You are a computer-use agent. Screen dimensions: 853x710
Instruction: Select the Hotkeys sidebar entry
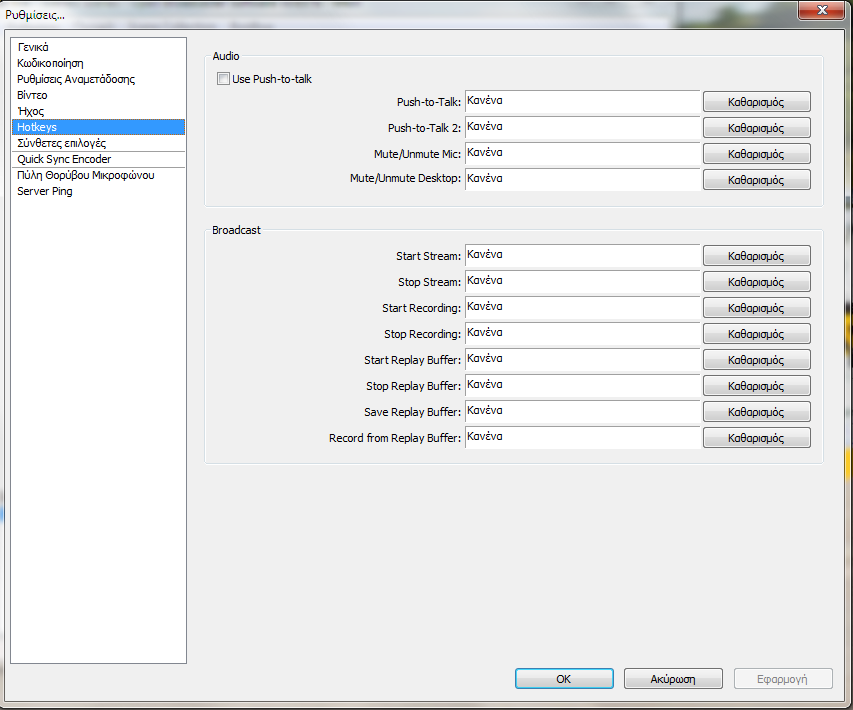point(98,127)
